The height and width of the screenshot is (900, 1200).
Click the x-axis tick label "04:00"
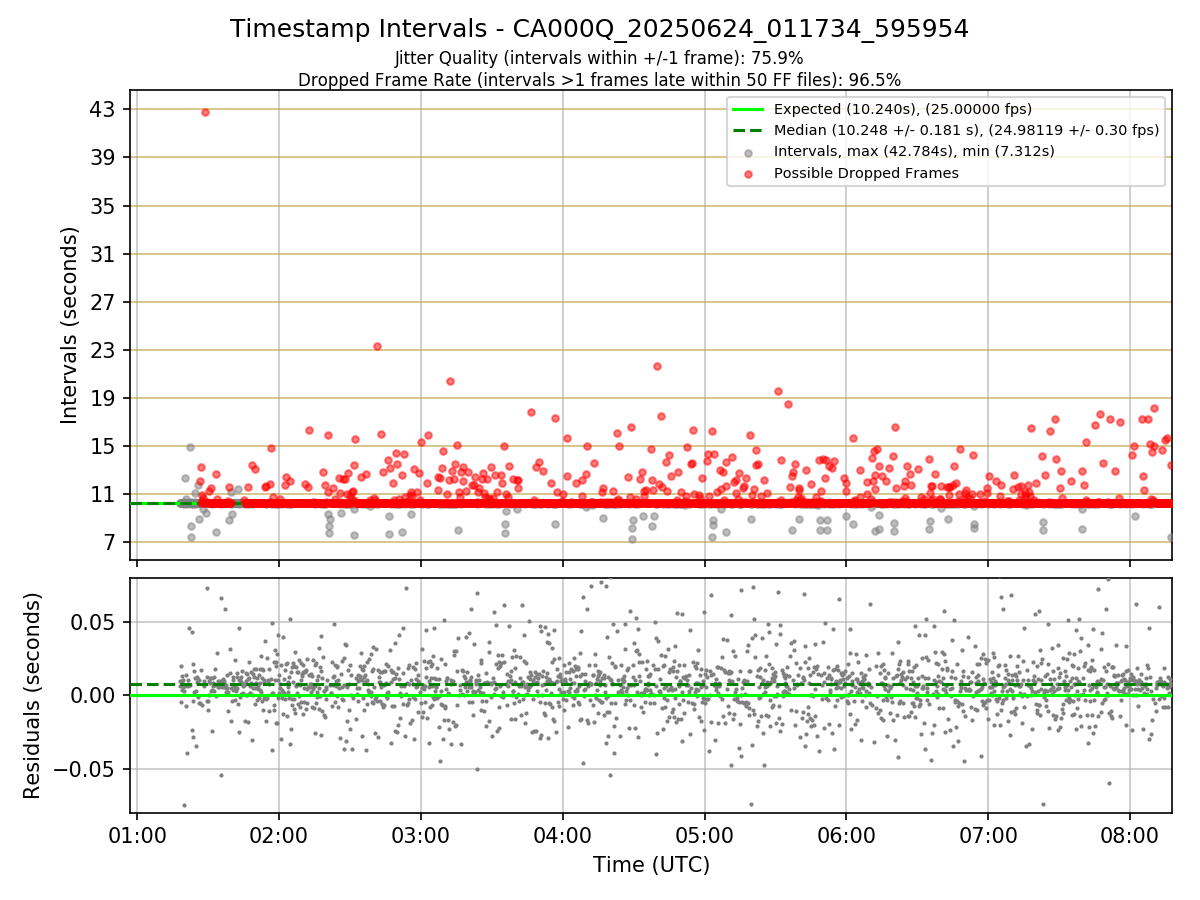[x=563, y=835]
